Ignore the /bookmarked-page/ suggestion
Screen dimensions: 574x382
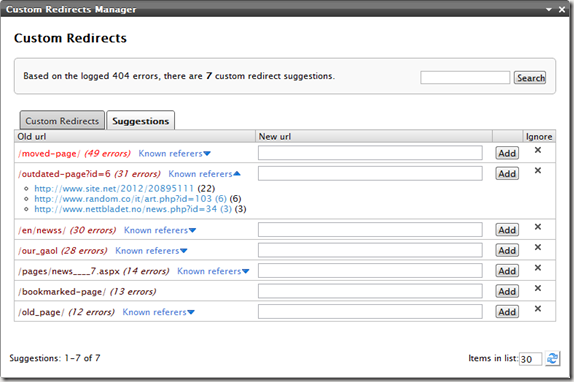[537, 288]
